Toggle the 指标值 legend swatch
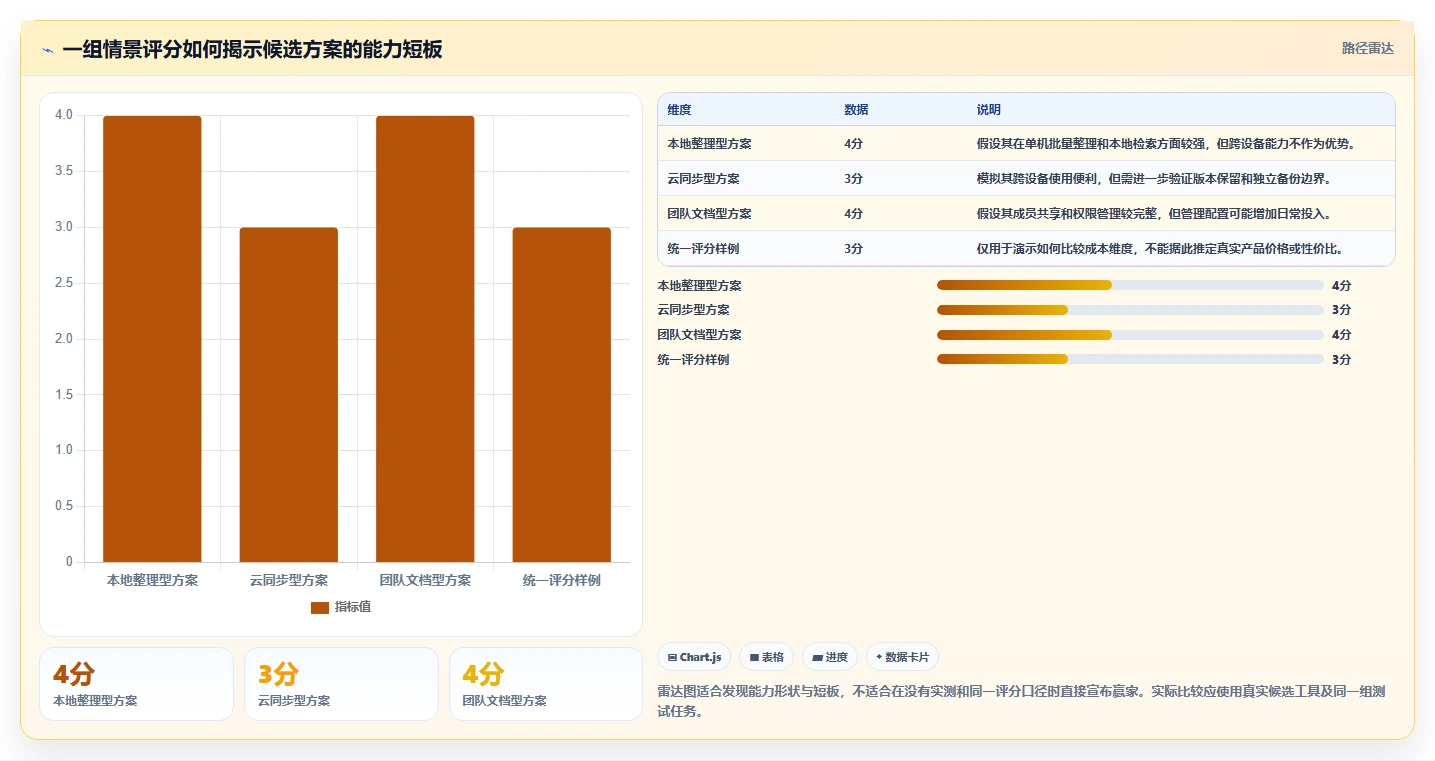This screenshot has width=1435, height=761. 320,607
